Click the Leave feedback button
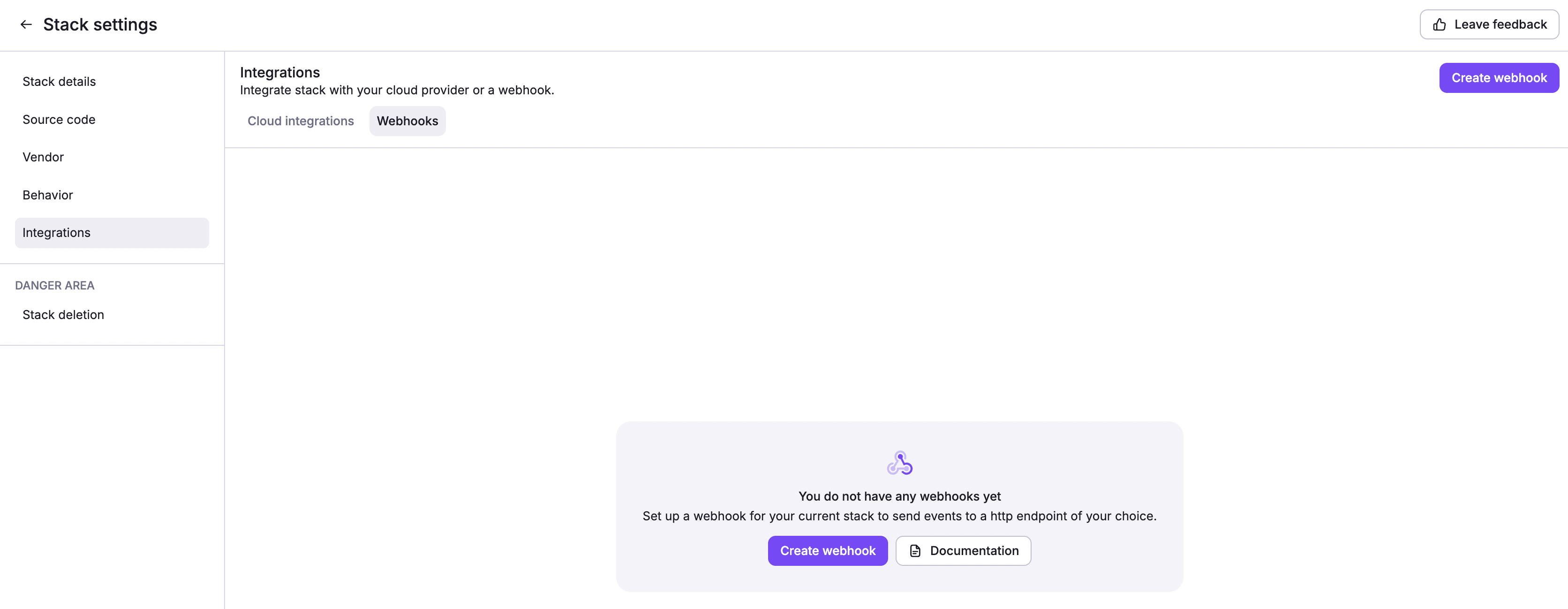1568x609 pixels. pyautogui.click(x=1489, y=24)
